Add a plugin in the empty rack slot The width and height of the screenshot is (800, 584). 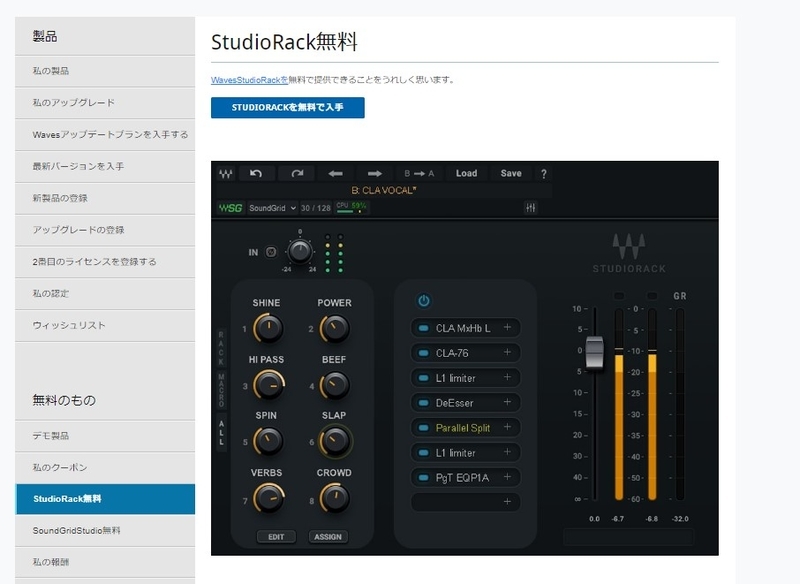pyautogui.click(x=507, y=500)
